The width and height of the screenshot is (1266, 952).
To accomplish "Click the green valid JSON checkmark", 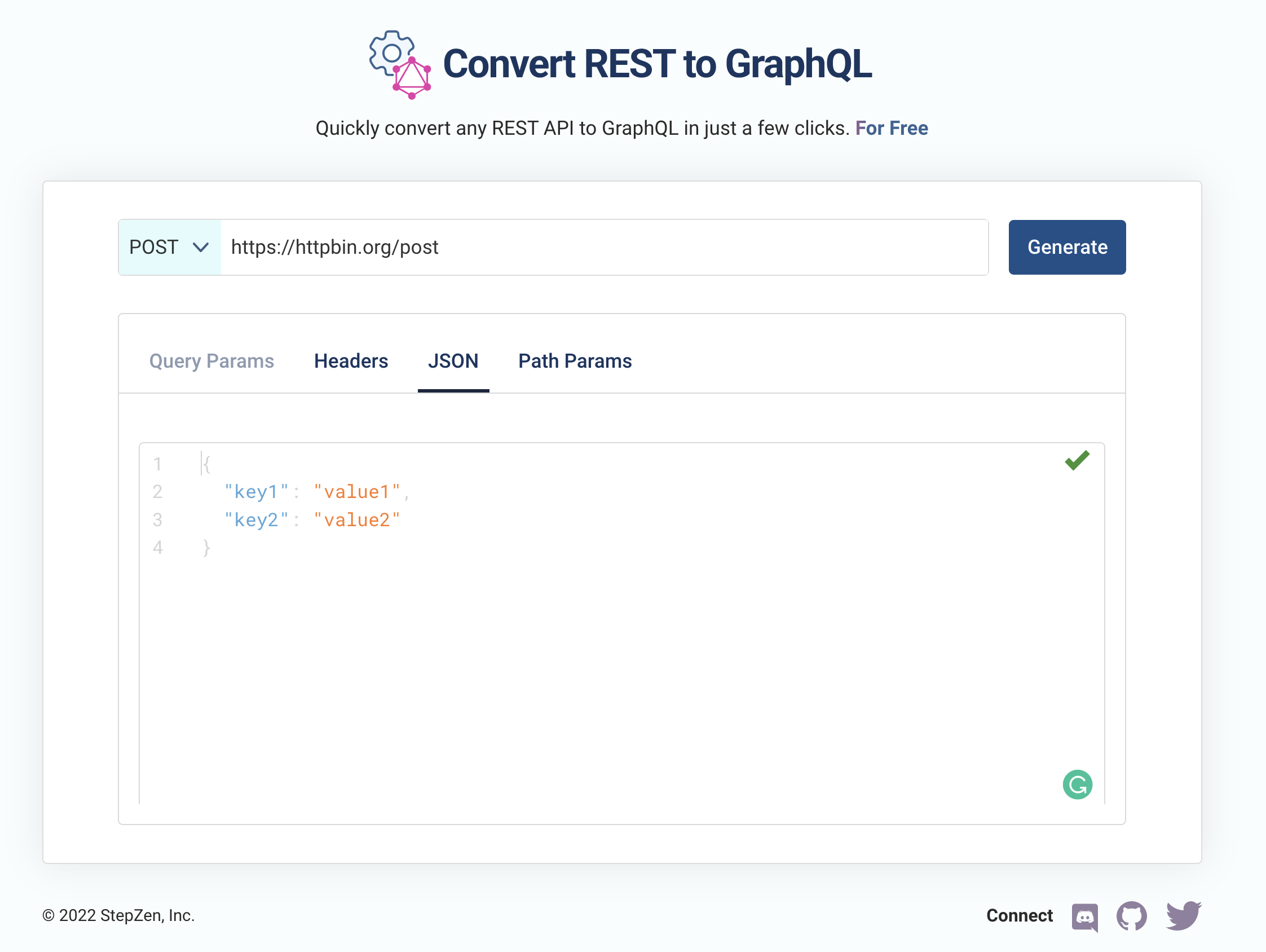I will pyautogui.click(x=1077, y=460).
